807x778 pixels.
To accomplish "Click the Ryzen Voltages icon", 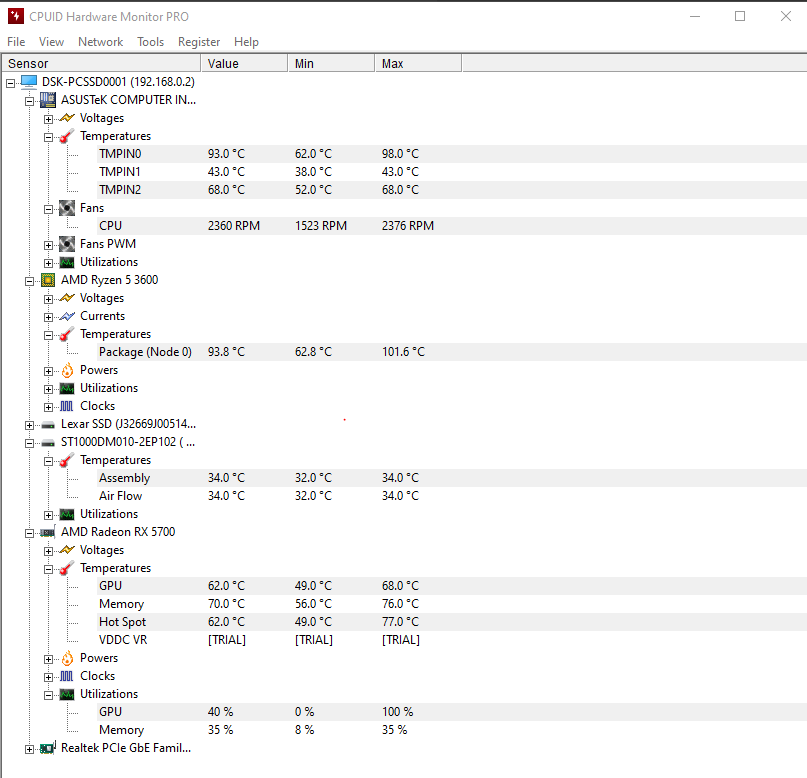I will click(67, 298).
